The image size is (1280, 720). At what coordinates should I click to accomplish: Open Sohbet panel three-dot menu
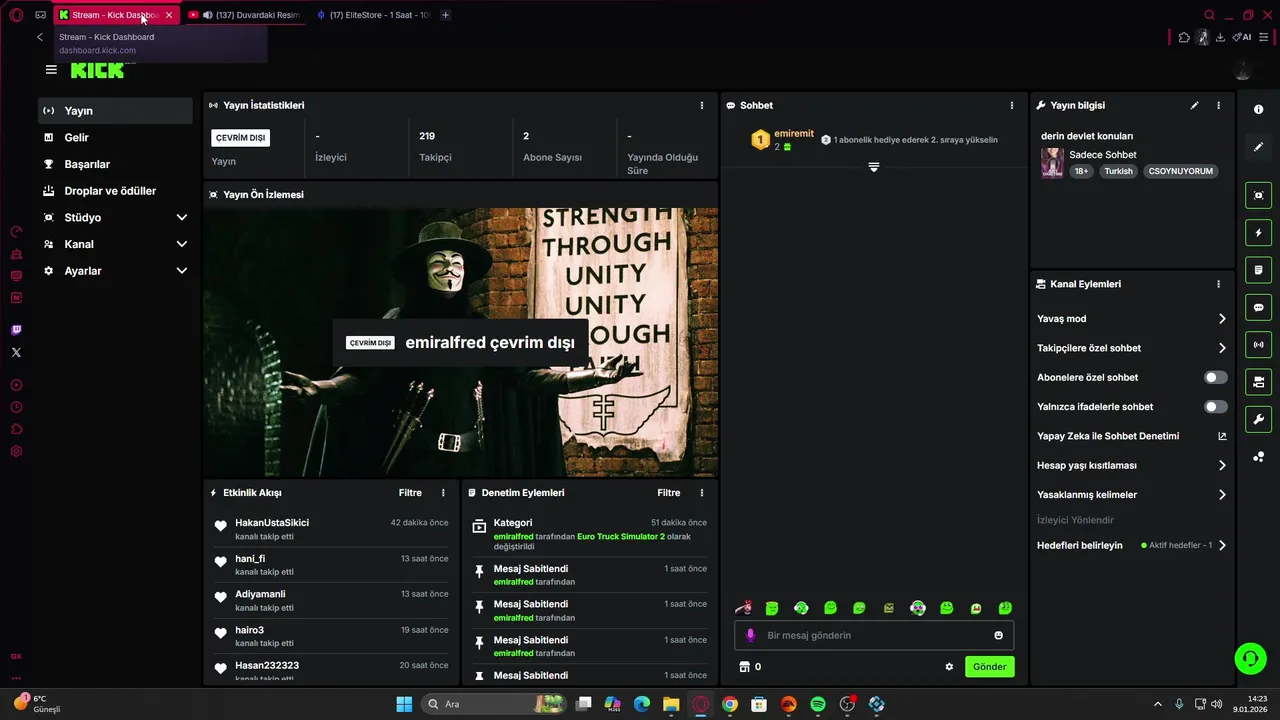tap(1012, 105)
